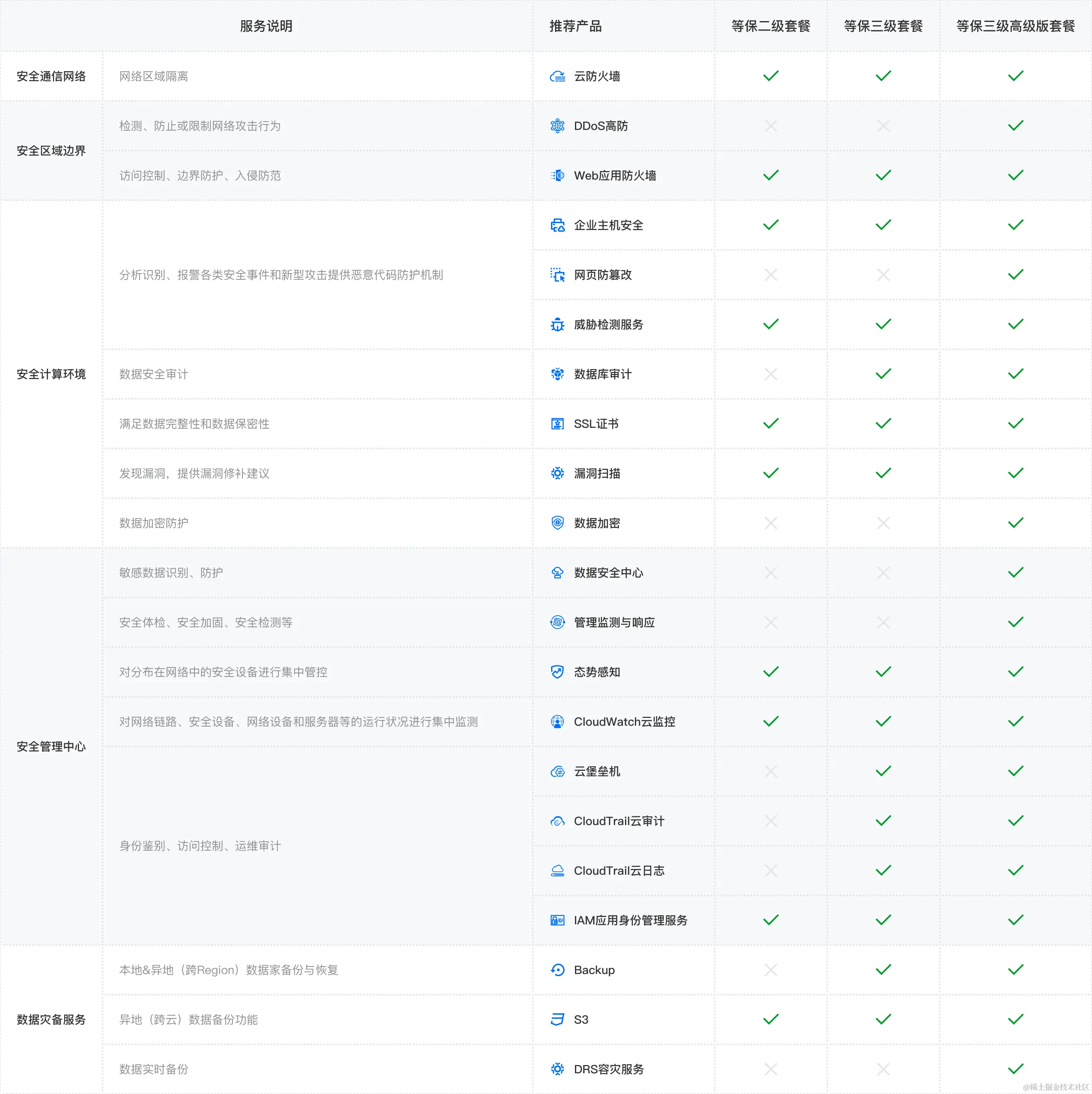Image resolution: width=1092 pixels, height=1094 pixels.
Task: Click the 安全计算环境 category cell
Action: click(51, 374)
